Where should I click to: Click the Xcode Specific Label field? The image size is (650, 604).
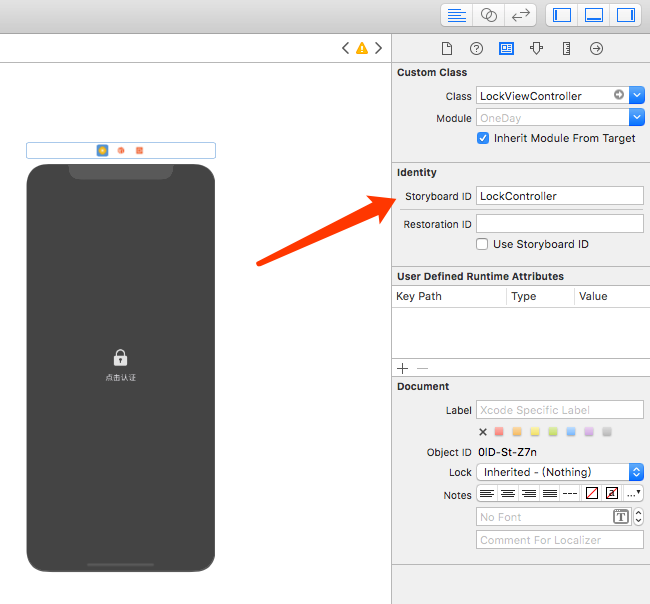point(560,410)
